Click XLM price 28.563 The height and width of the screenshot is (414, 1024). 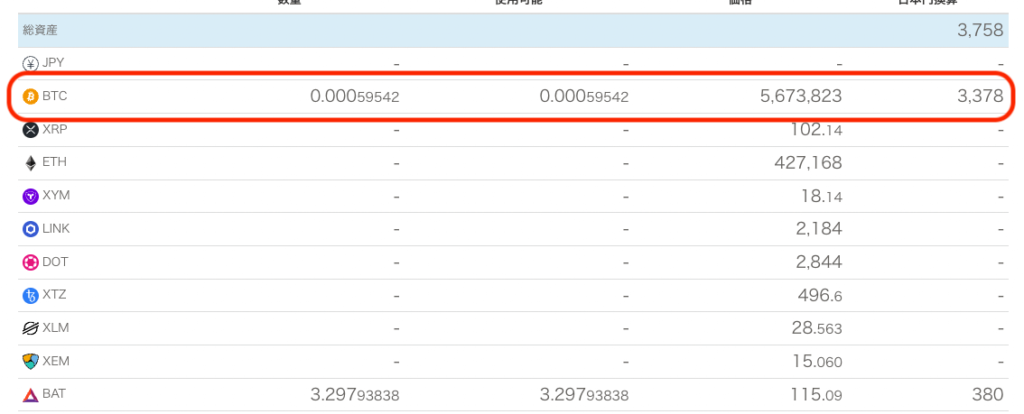coord(817,328)
